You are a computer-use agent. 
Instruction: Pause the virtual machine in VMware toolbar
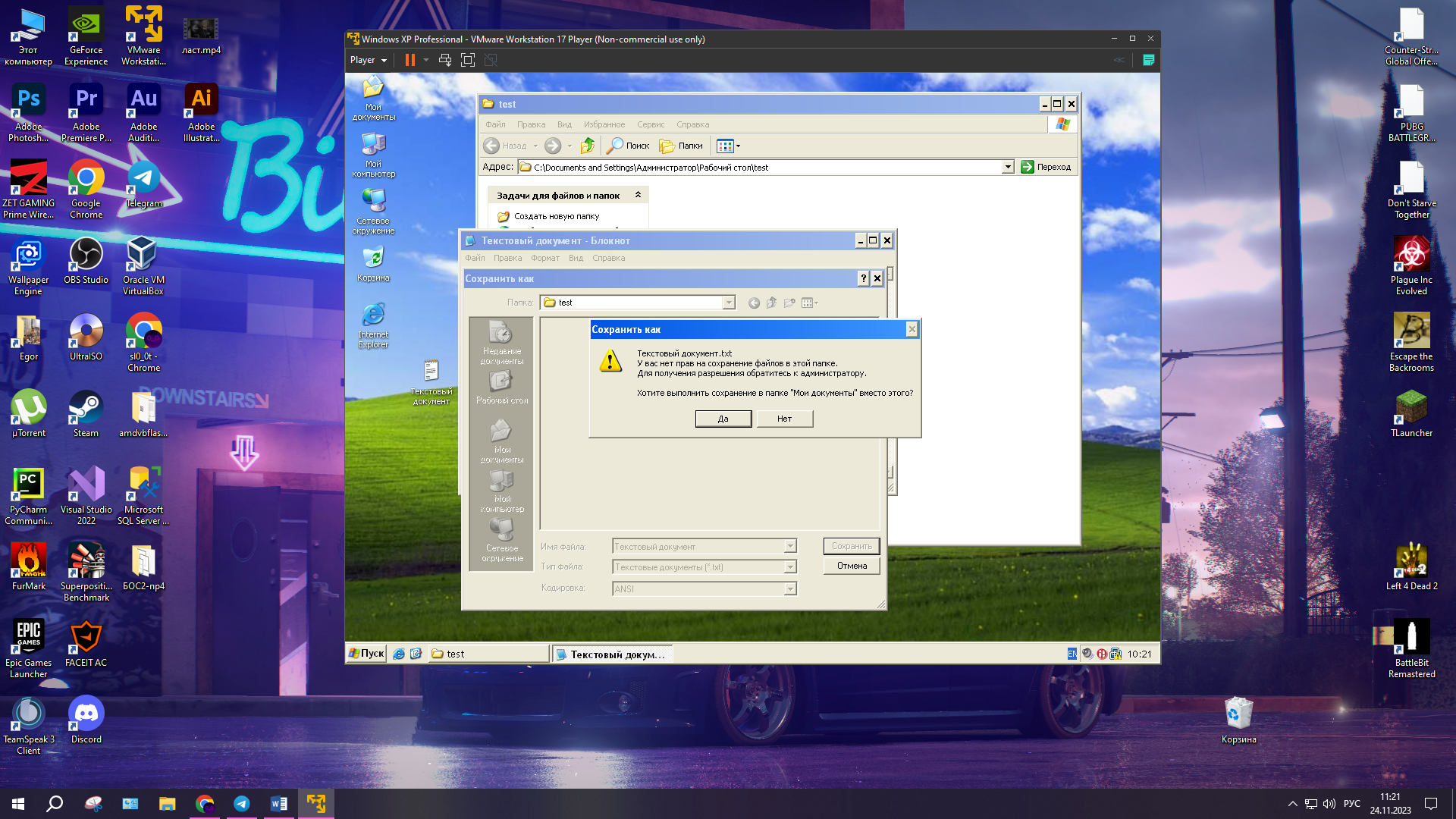(x=409, y=60)
